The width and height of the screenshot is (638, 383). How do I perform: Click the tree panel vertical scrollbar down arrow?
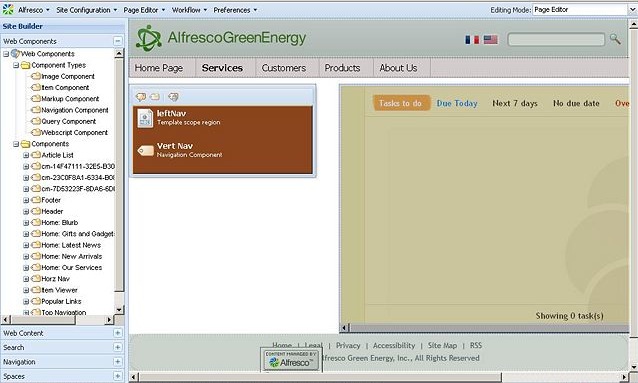119,310
